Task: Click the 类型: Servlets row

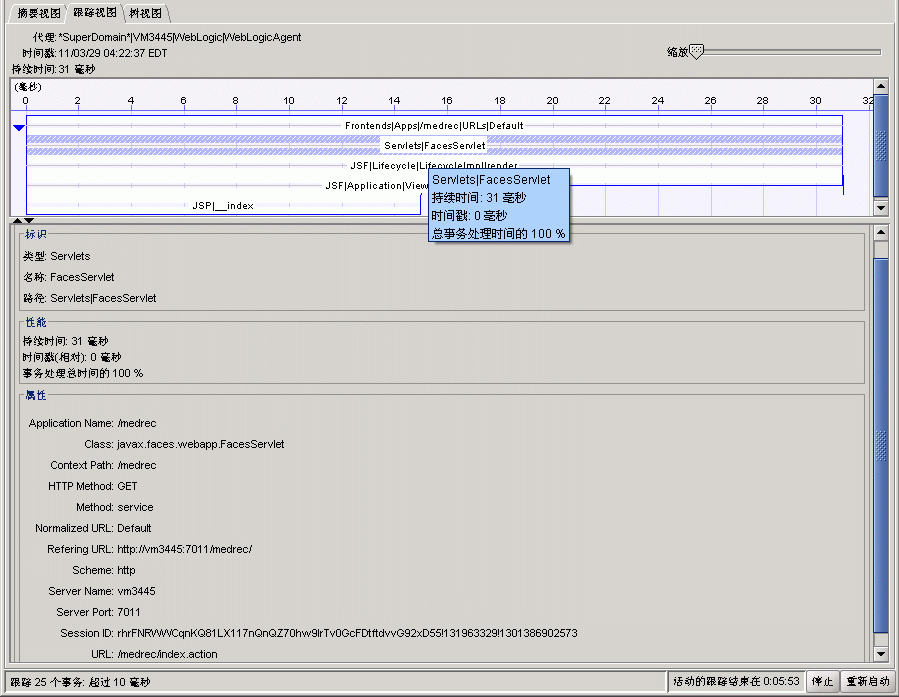Action: click(56, 256)
